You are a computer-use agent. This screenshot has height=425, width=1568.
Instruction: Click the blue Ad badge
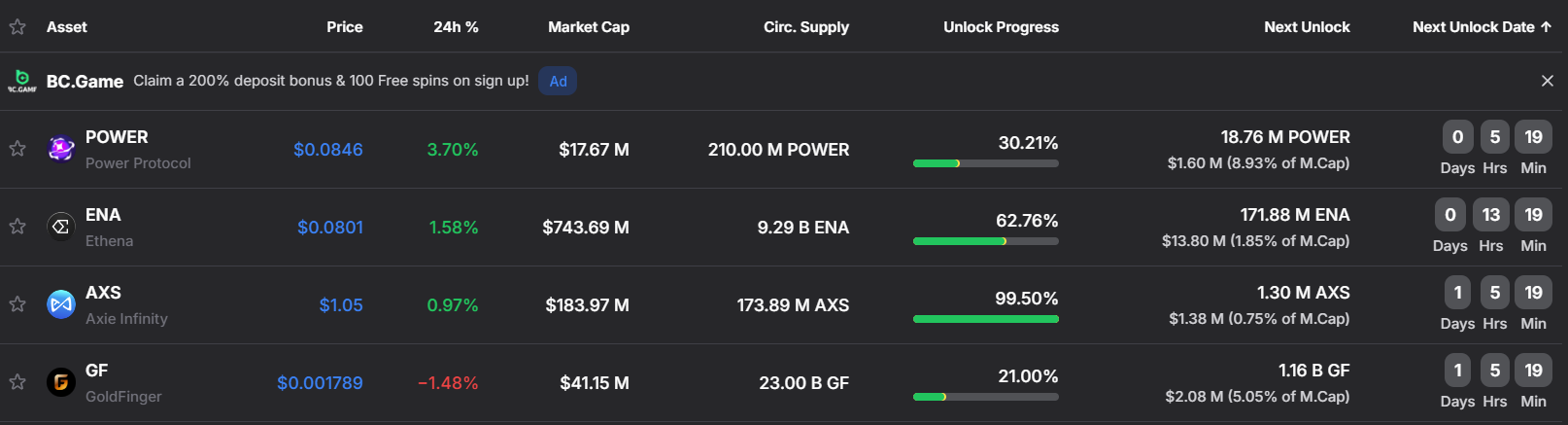558,81
